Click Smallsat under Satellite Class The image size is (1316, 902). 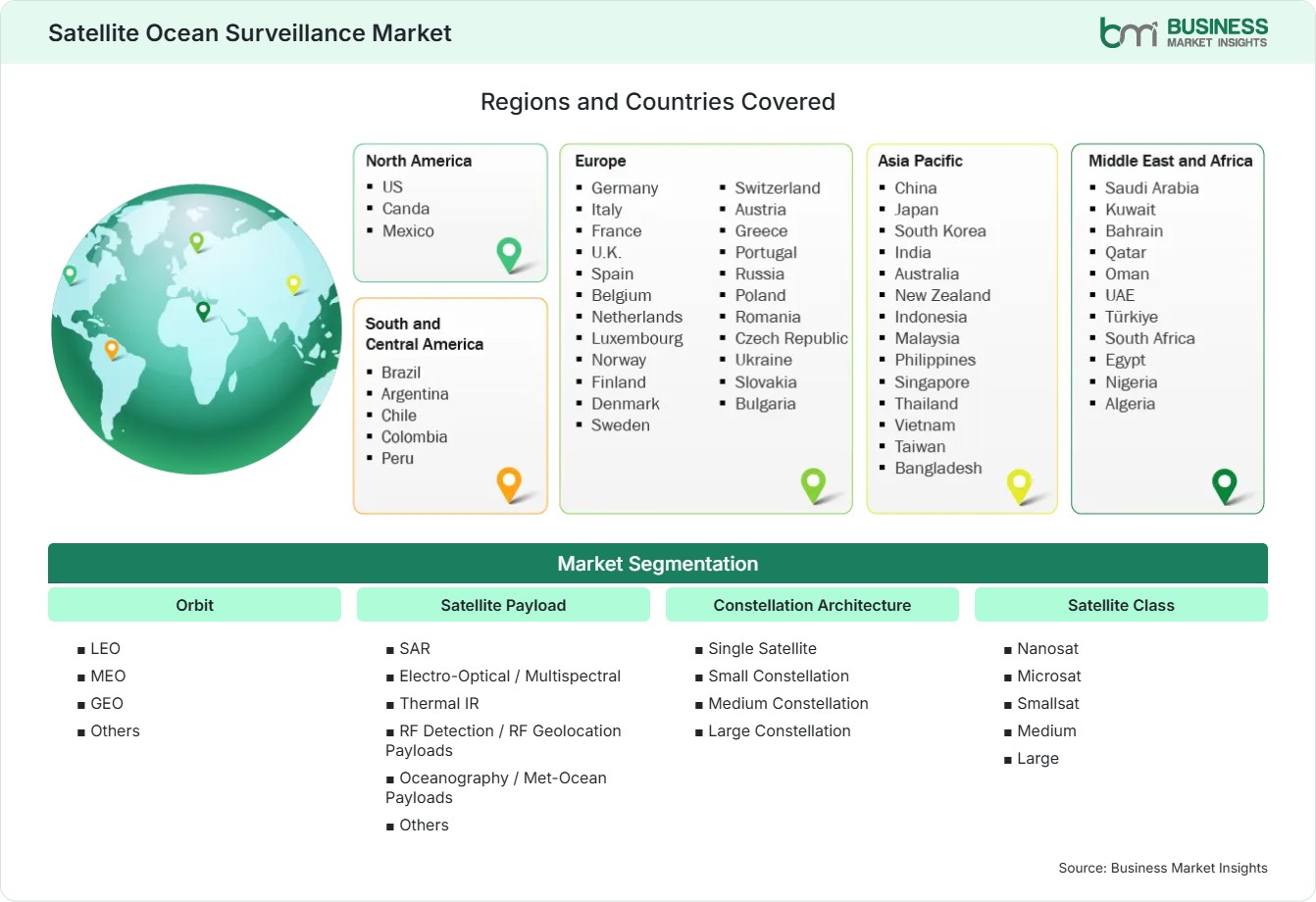point(1048,704)
